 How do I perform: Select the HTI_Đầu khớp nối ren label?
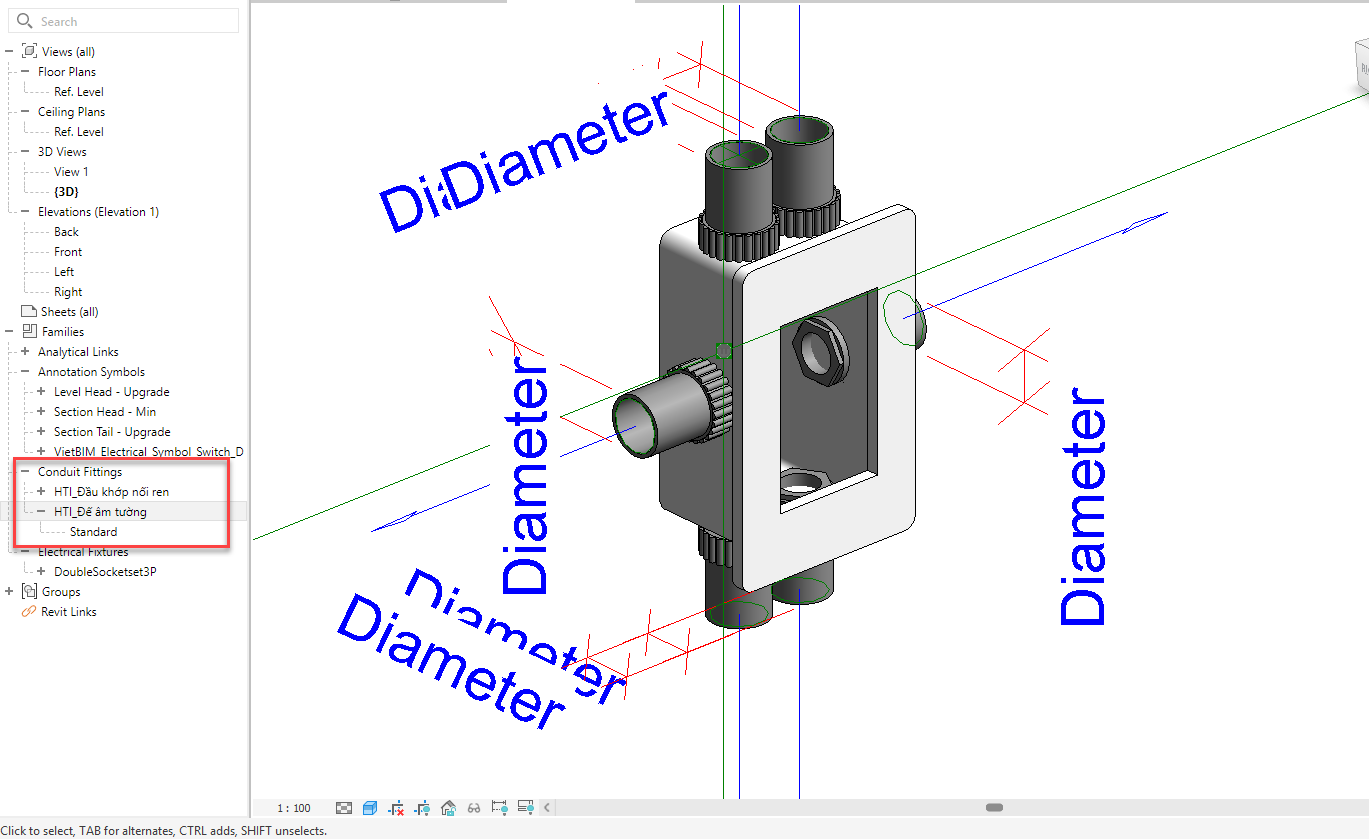(x=112, y=491)
